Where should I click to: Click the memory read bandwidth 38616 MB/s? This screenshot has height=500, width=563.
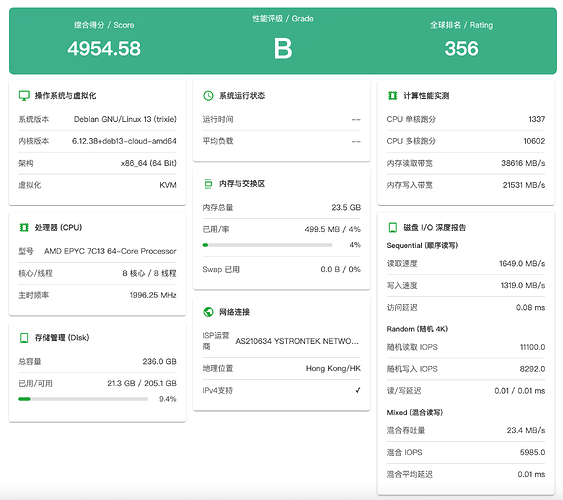pos(523,163)
